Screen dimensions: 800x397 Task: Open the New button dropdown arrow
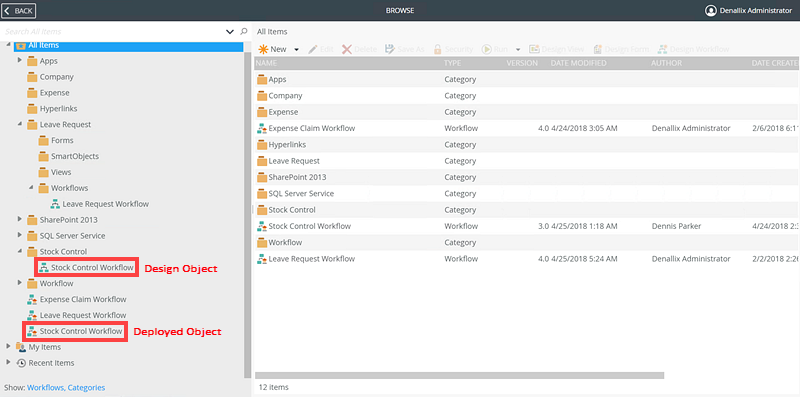click(x=296, y=49)
